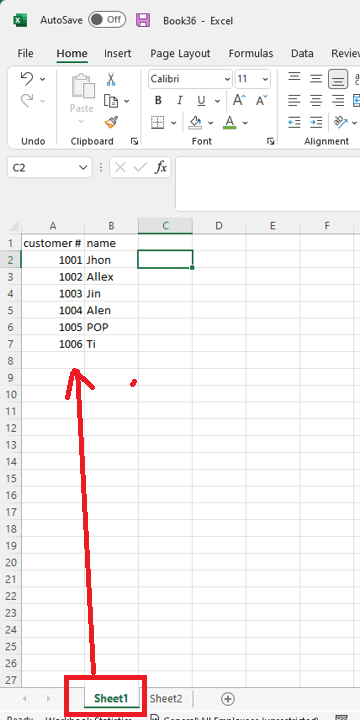Image resolution: width=360 pixels, height=720 pixels.
Task: Click the Insert Function fx icon
Action: click(161, 168)
